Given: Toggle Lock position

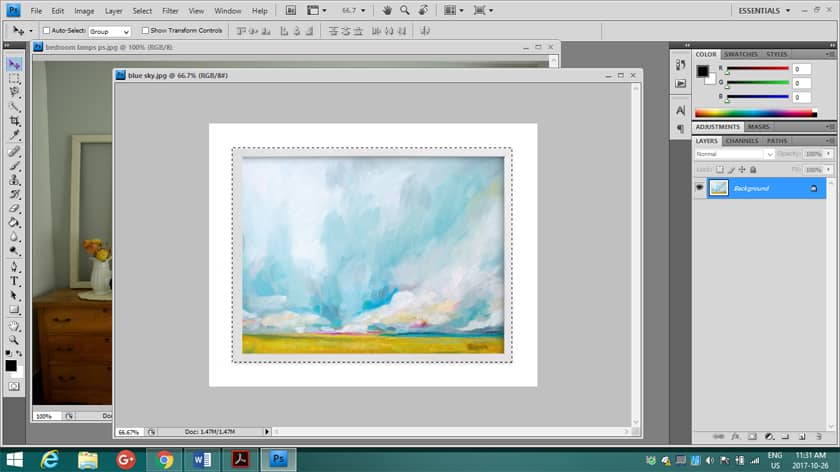Looking at the screenshot, I should point(742,170).
